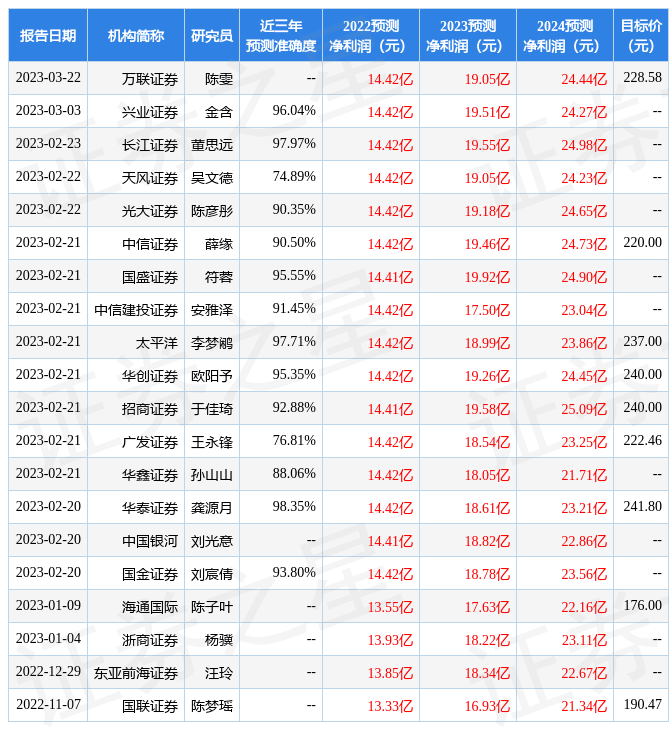Screen dimensions: 669x730
Task: Sort by 近三年预测准确度 header
Action: click(280, 35)
